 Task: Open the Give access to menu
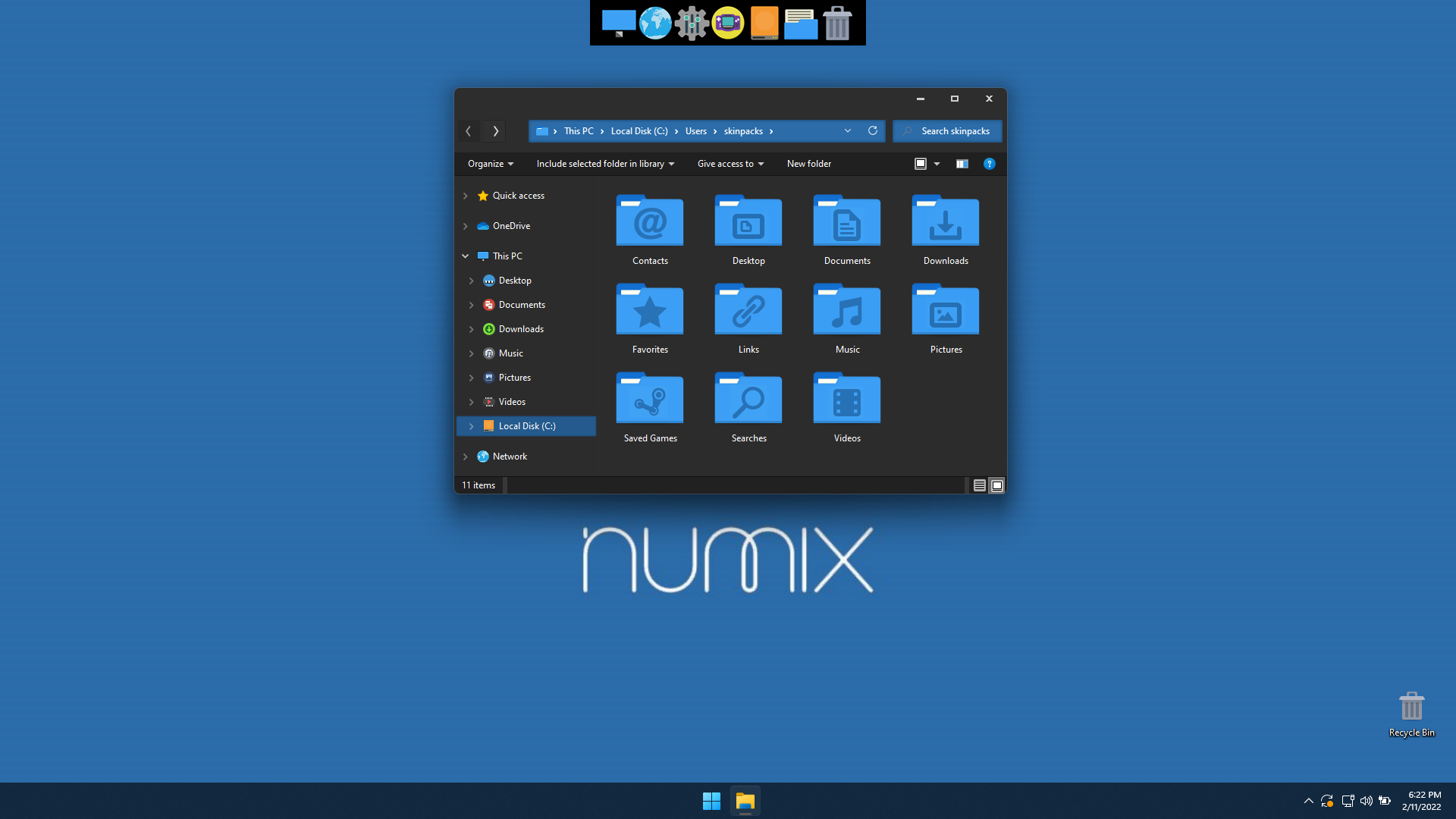[x=730, y=164]
